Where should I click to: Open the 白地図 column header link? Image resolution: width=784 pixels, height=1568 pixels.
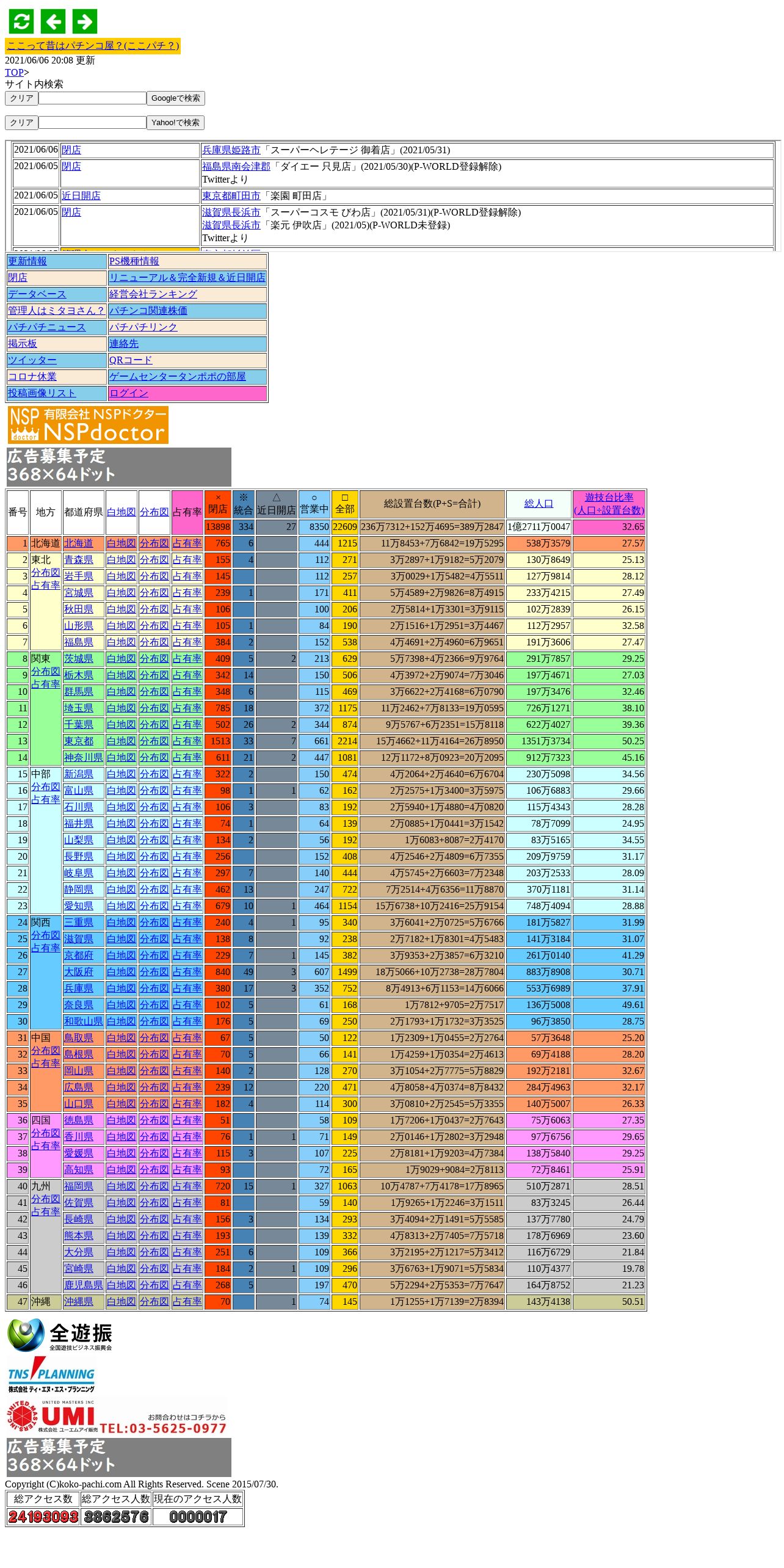[x=122, y=512]
